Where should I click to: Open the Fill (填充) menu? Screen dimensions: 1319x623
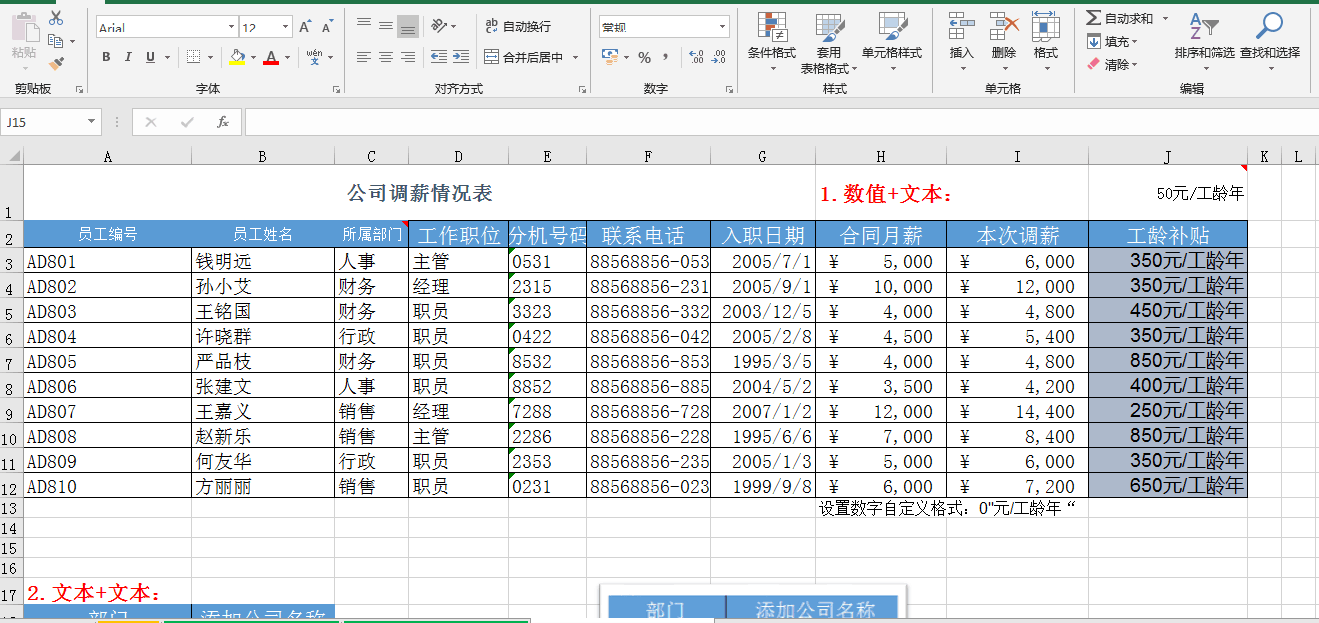click(1113, 41)
